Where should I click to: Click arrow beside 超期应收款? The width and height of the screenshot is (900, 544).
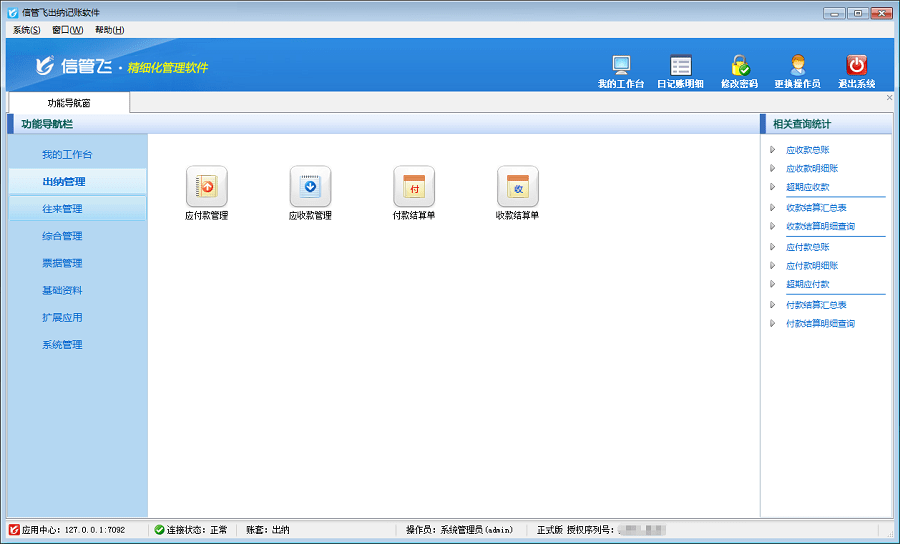[773, 186]
